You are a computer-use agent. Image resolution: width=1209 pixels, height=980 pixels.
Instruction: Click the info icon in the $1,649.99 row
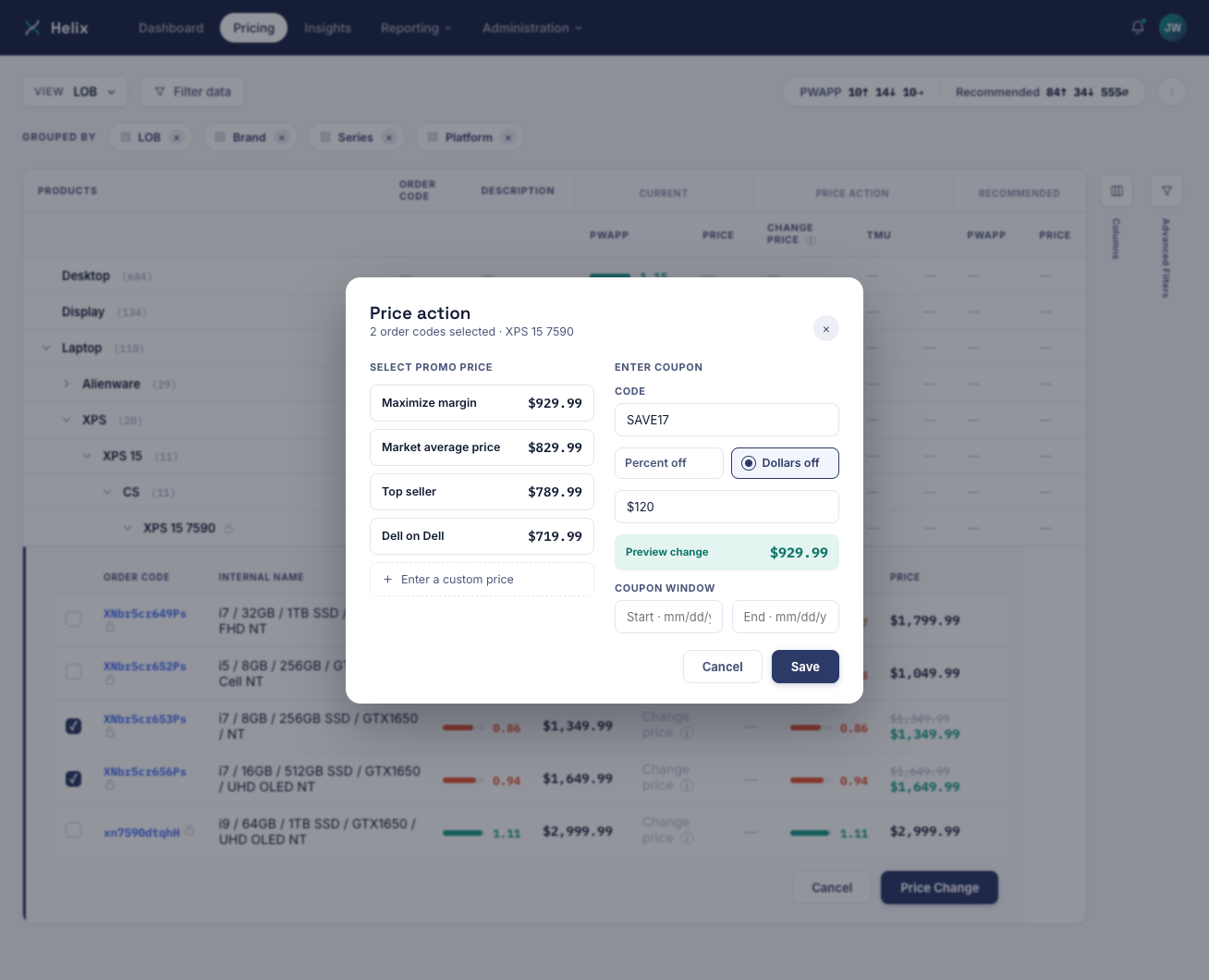687,786
